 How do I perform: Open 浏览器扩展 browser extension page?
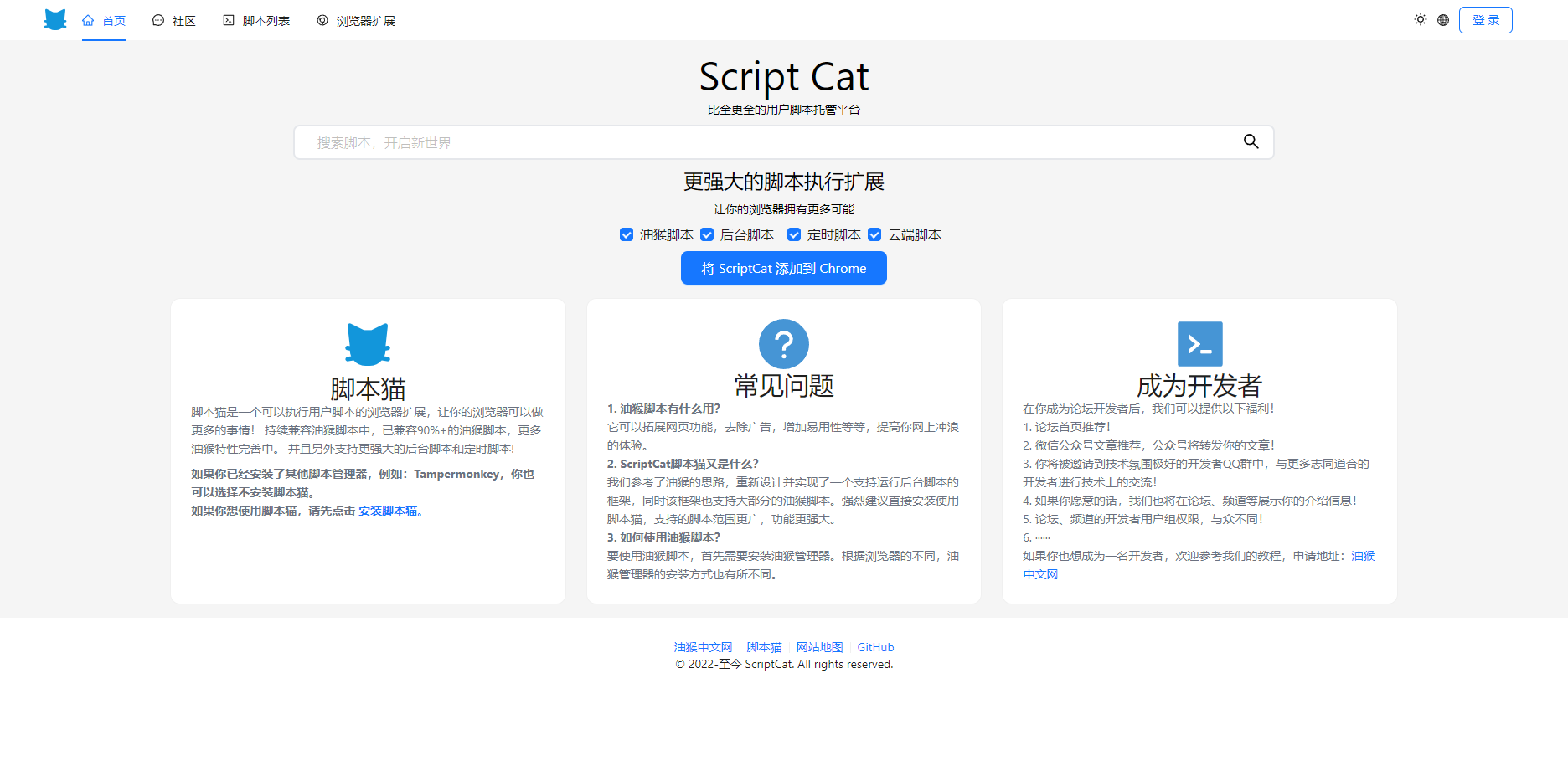356,21
